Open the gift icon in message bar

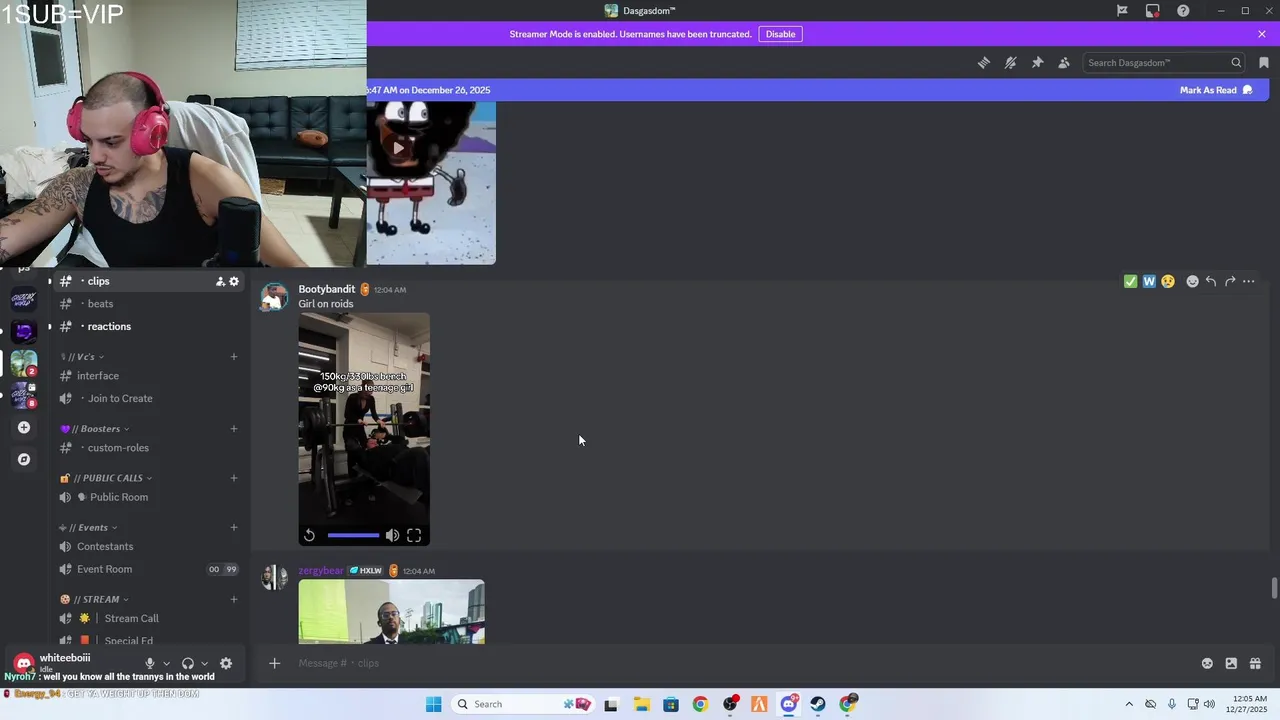1255,663
